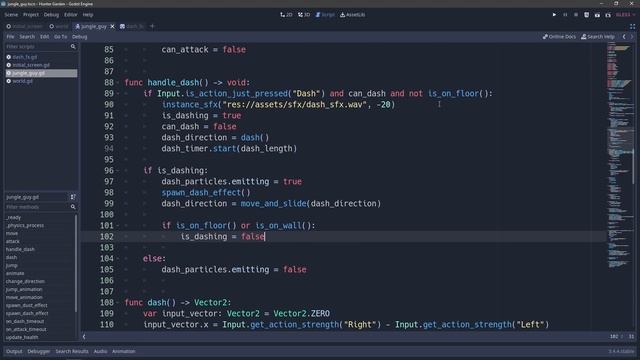Open the Editor menu
640x360 pixels.
pos(70,15)
